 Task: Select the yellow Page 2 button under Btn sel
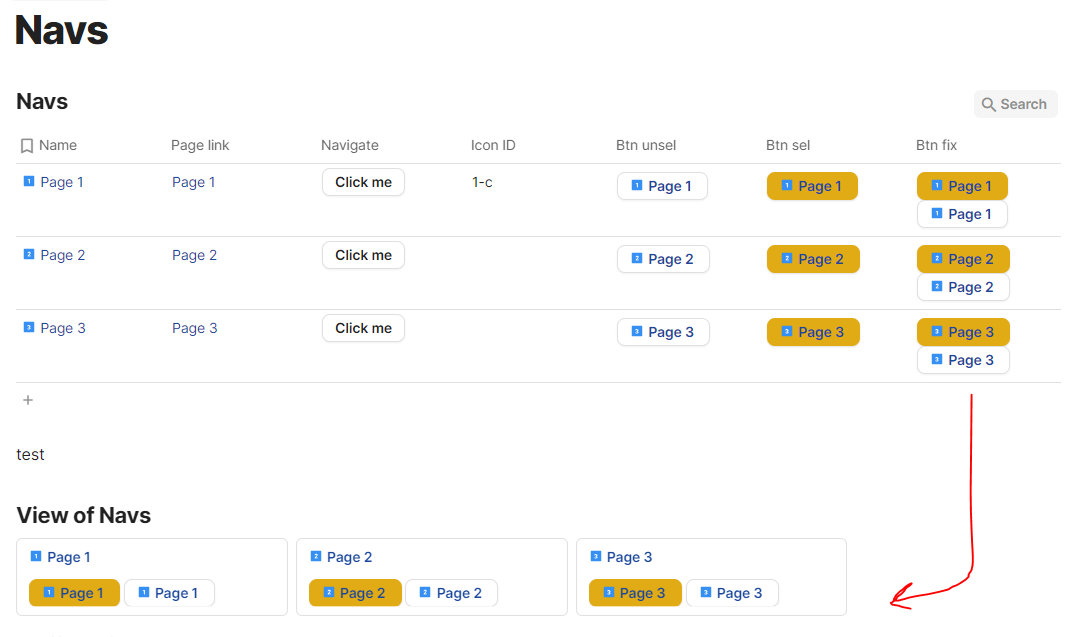click(x=813, y=259)
